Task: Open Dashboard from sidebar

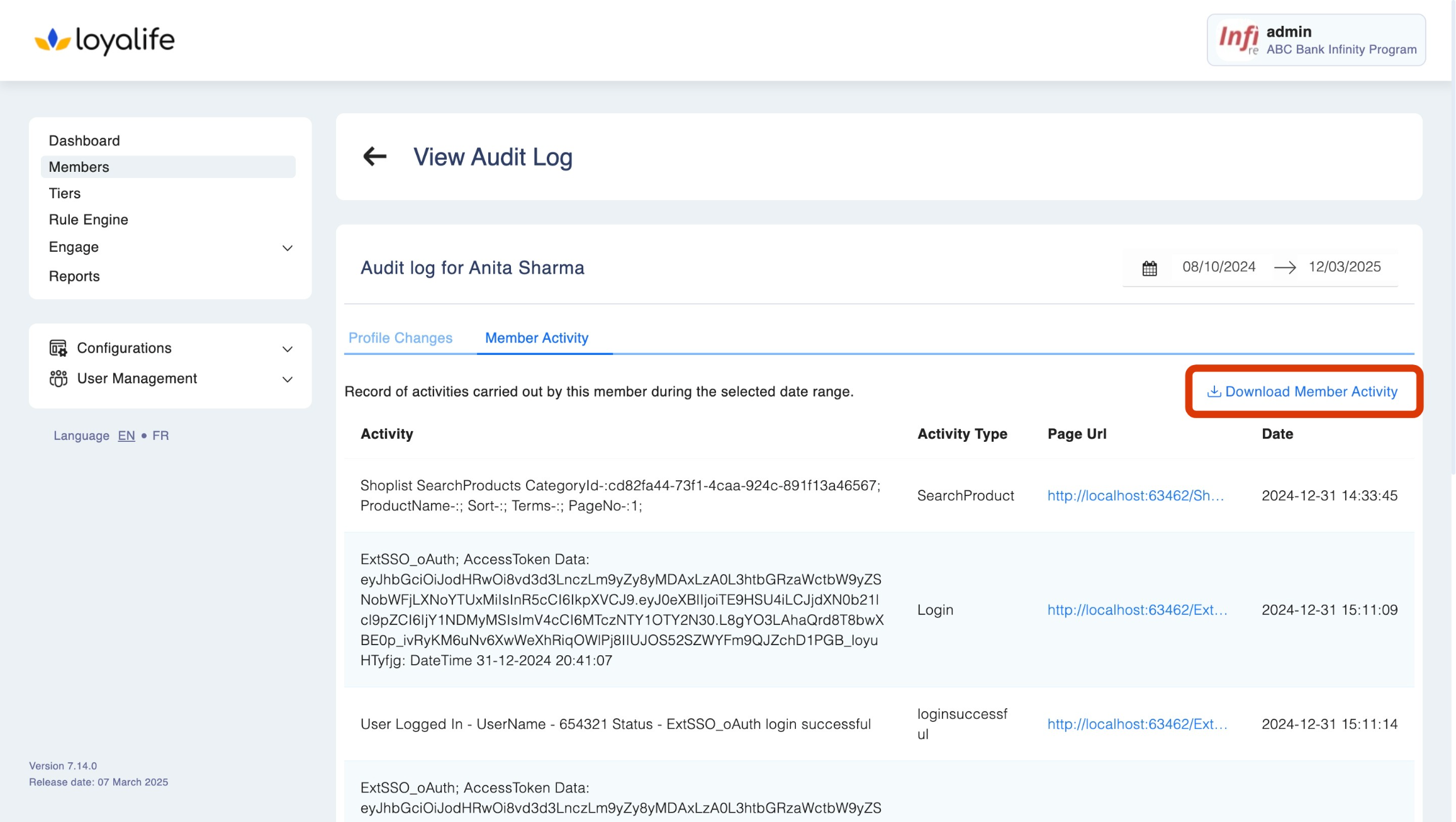Action: pyautogui.click(x=84, y=140)
